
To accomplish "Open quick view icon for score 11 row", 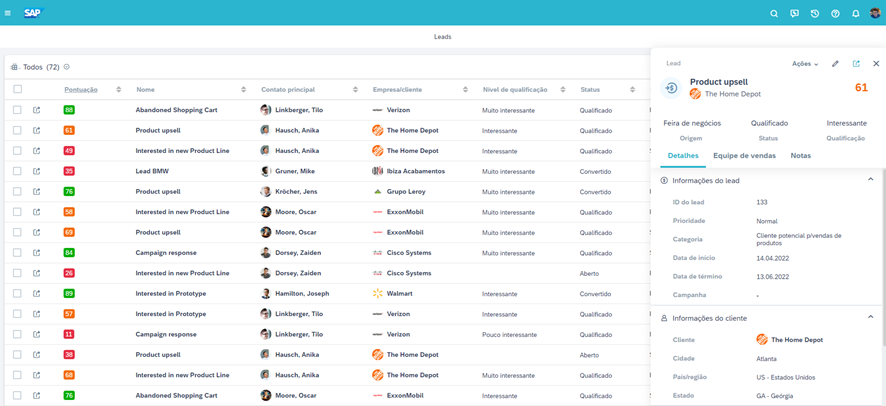I will (37, 334).
